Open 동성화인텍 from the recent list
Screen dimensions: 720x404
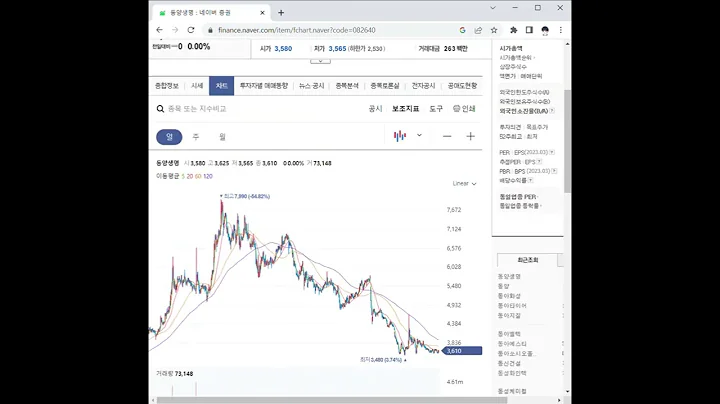pyautogui.click(x=512, y=373)
